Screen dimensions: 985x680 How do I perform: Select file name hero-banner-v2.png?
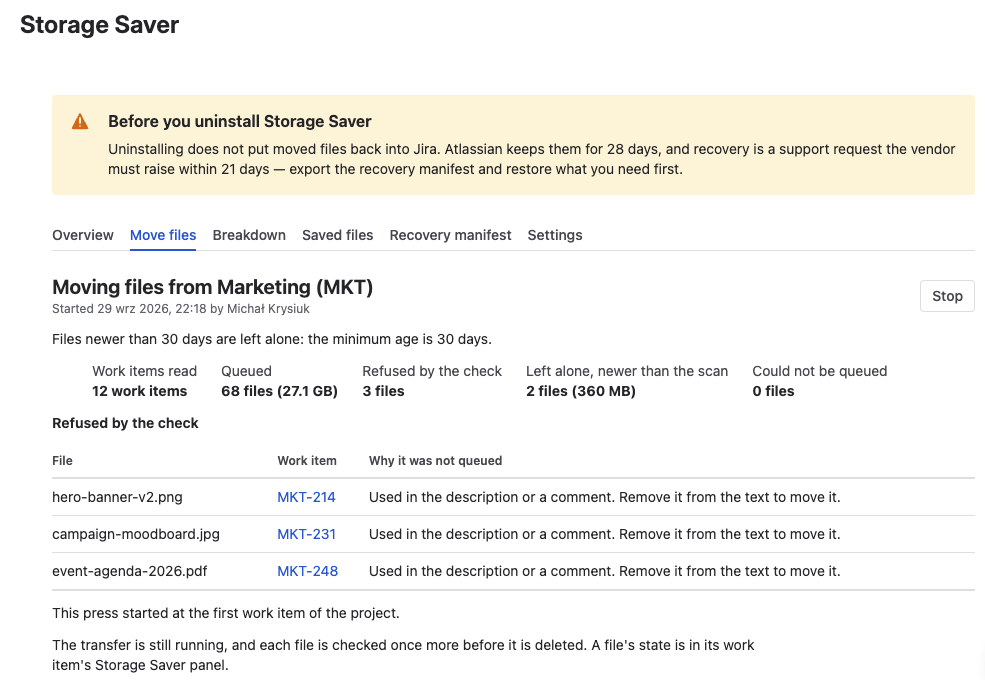point(117,497)
